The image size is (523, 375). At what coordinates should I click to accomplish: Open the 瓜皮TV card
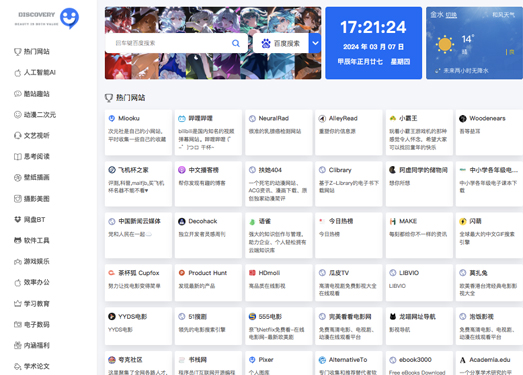click(349, 283)
